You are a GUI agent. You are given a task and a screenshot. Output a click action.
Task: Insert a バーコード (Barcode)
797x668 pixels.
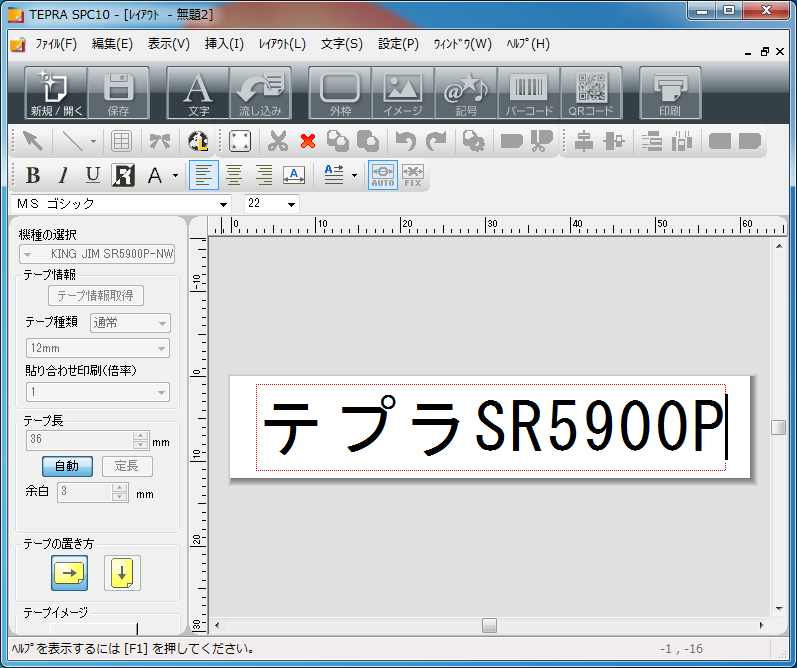coord(529,93)
